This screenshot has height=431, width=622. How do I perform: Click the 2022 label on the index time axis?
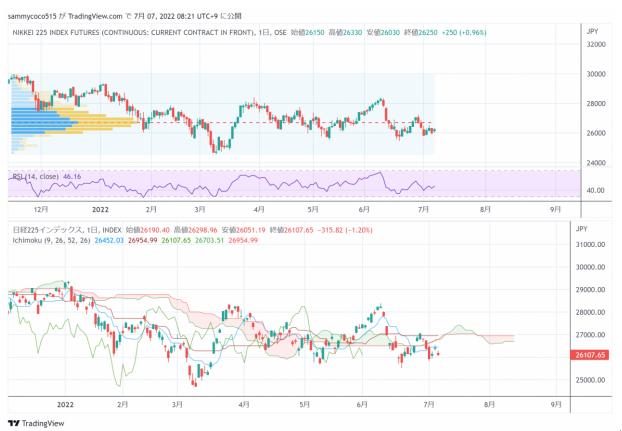tap(65, 404)
